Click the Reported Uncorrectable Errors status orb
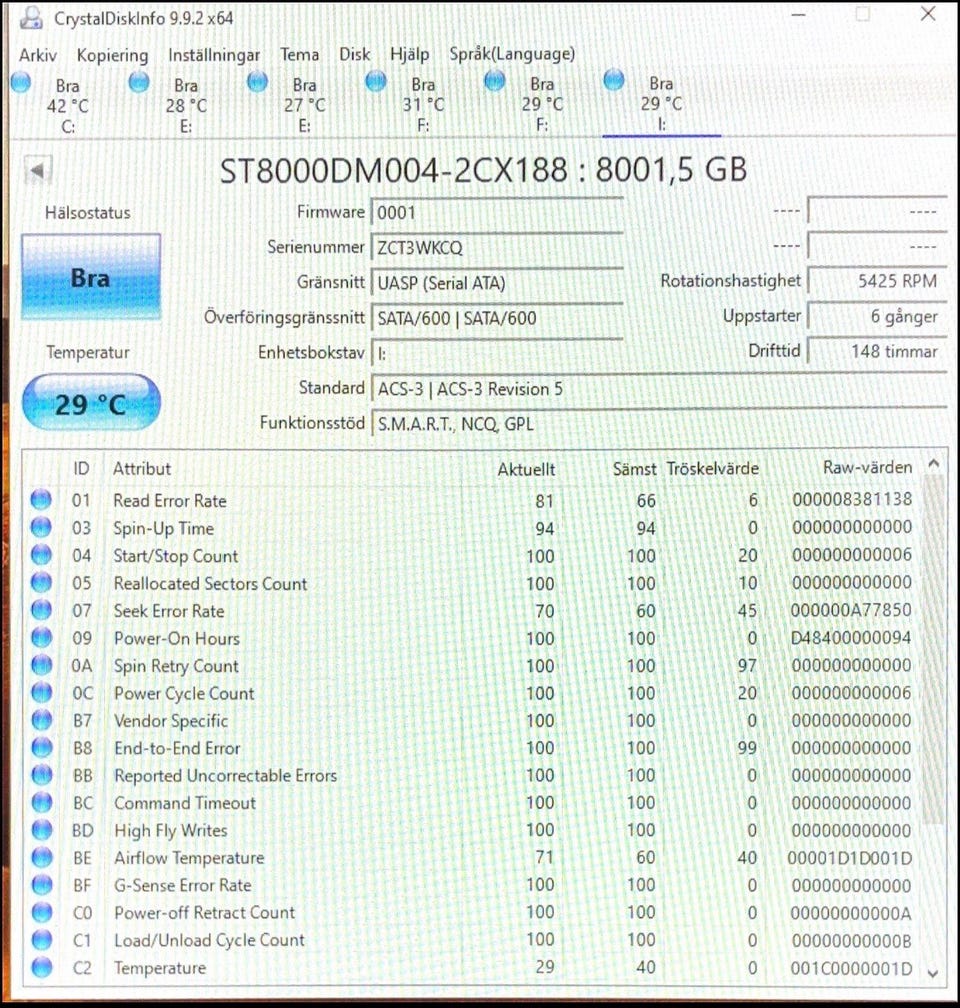This screenshot has height=1008, width=960. (41, 775)
